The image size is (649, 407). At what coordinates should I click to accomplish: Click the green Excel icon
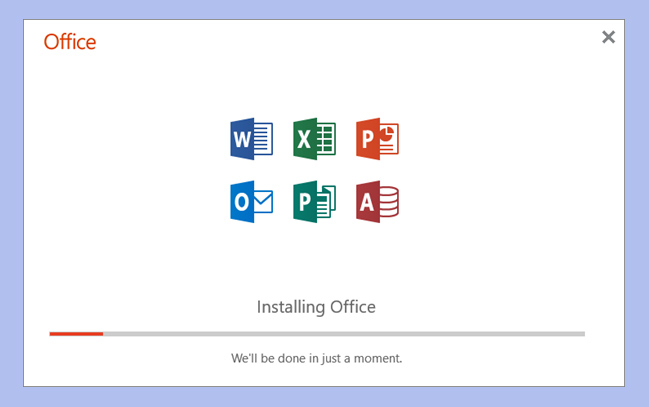point(314,138)
